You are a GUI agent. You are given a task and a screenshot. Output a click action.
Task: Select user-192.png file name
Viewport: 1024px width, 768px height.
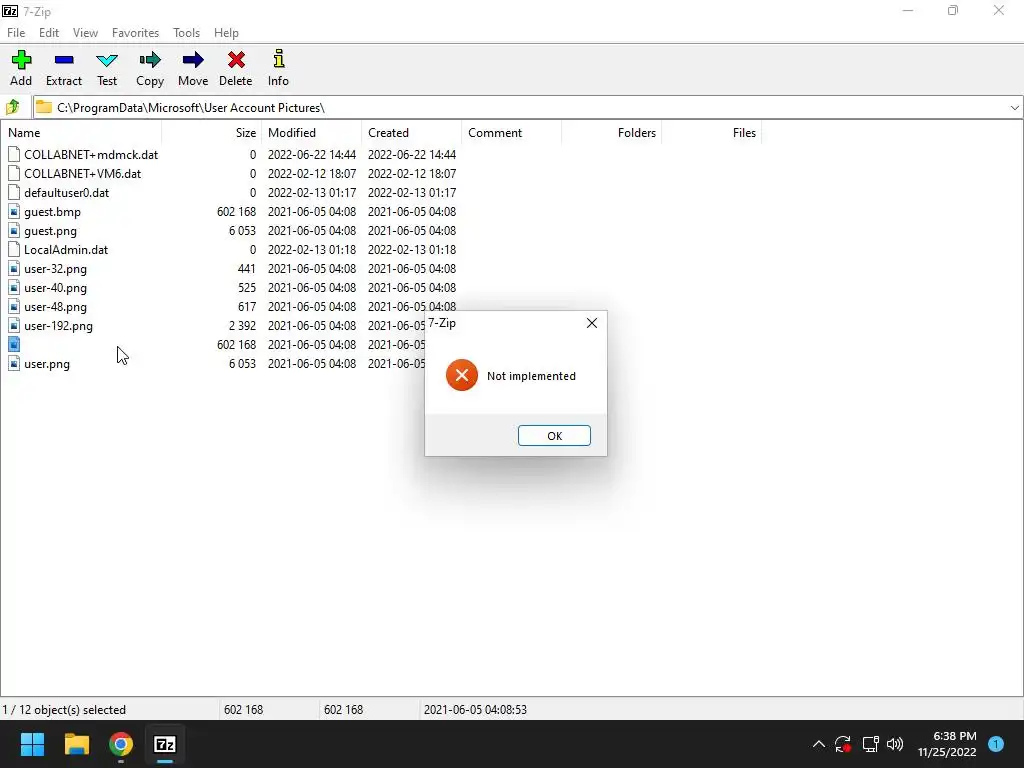[58, 325]
